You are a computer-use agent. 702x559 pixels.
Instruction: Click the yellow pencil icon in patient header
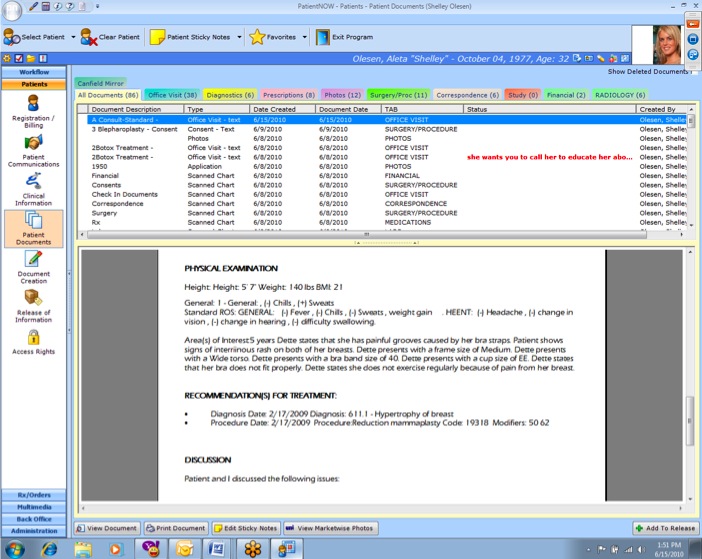tap(601, 58)
